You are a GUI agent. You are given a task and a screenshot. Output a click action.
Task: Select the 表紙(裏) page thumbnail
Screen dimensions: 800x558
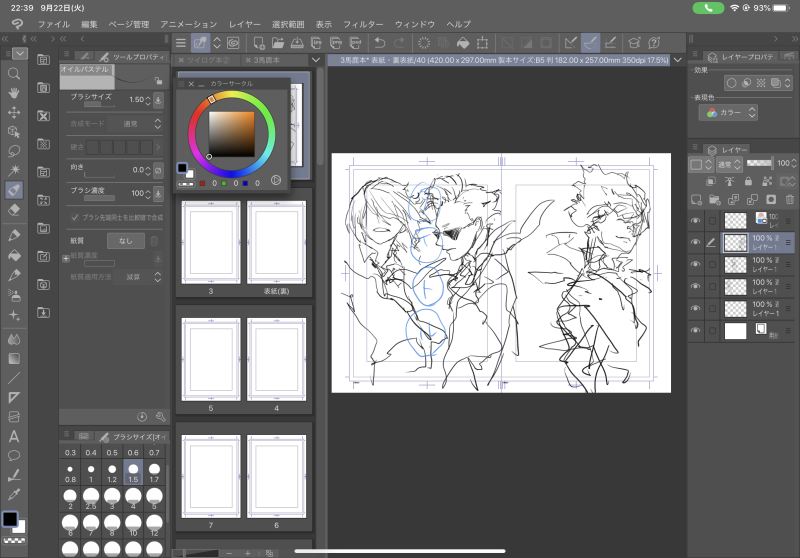(277, 242)
